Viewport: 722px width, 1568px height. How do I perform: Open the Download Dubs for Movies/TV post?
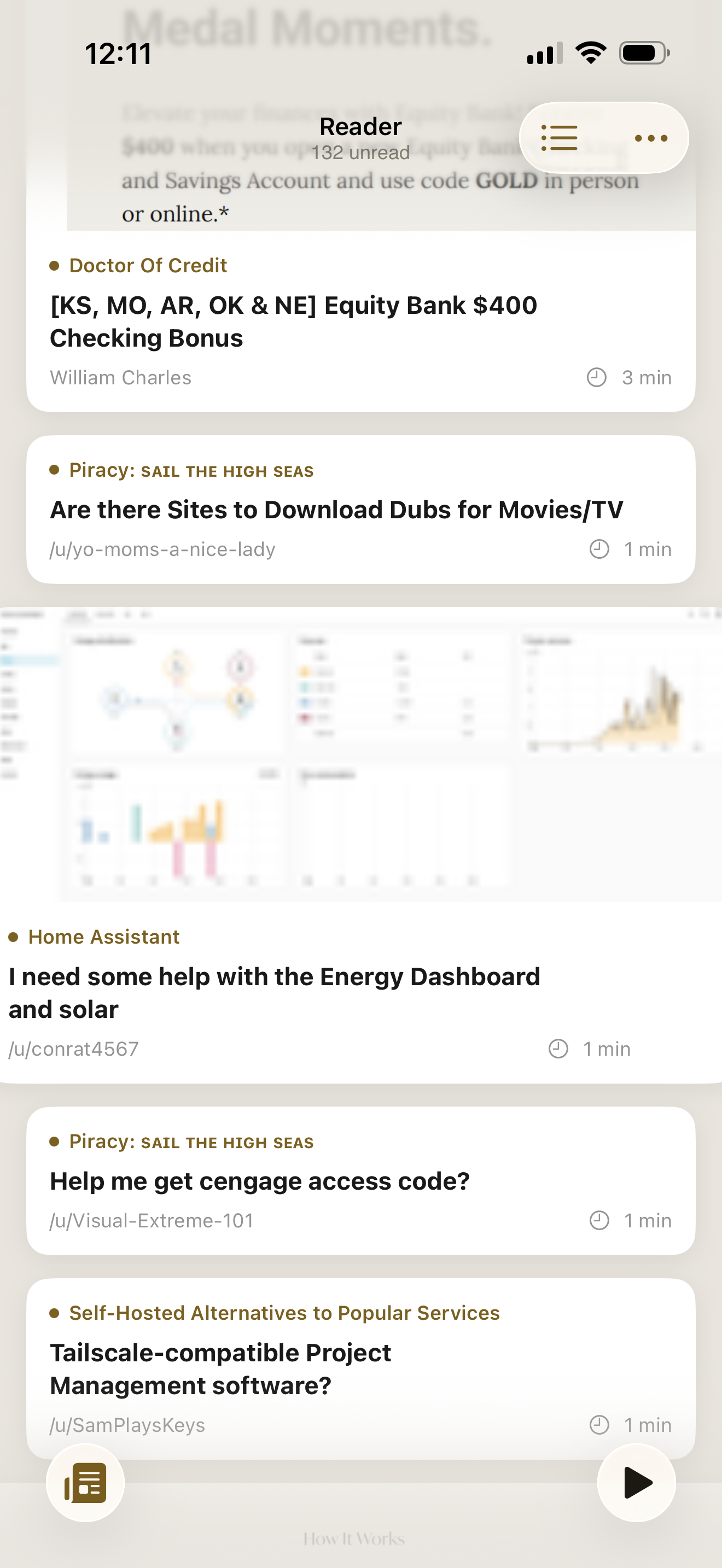pos(336,510)
